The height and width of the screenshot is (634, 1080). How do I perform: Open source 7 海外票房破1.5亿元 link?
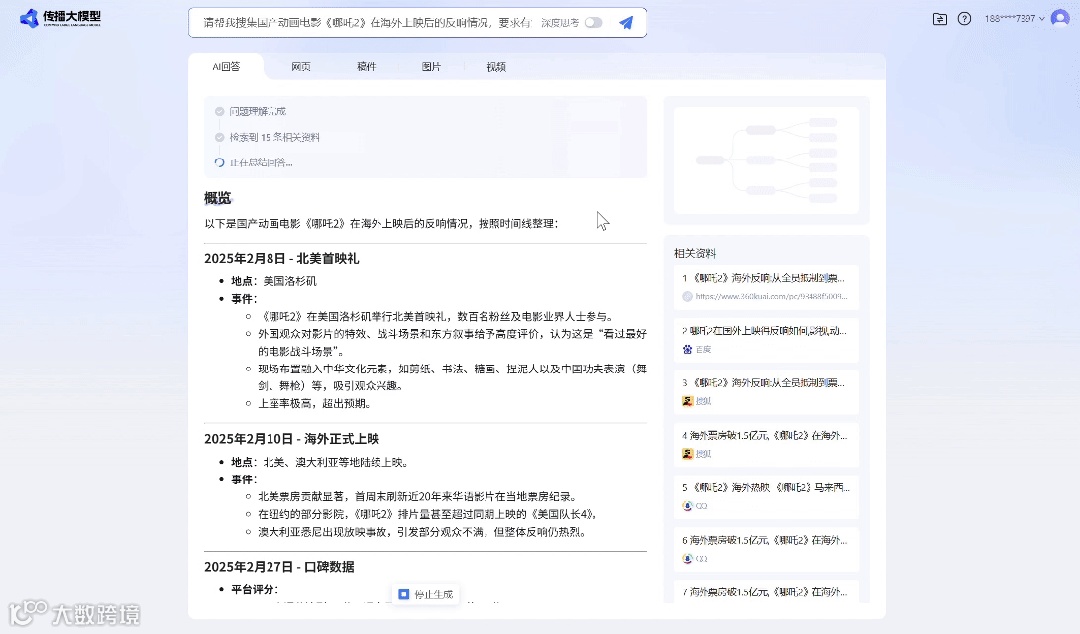point(766,591)
